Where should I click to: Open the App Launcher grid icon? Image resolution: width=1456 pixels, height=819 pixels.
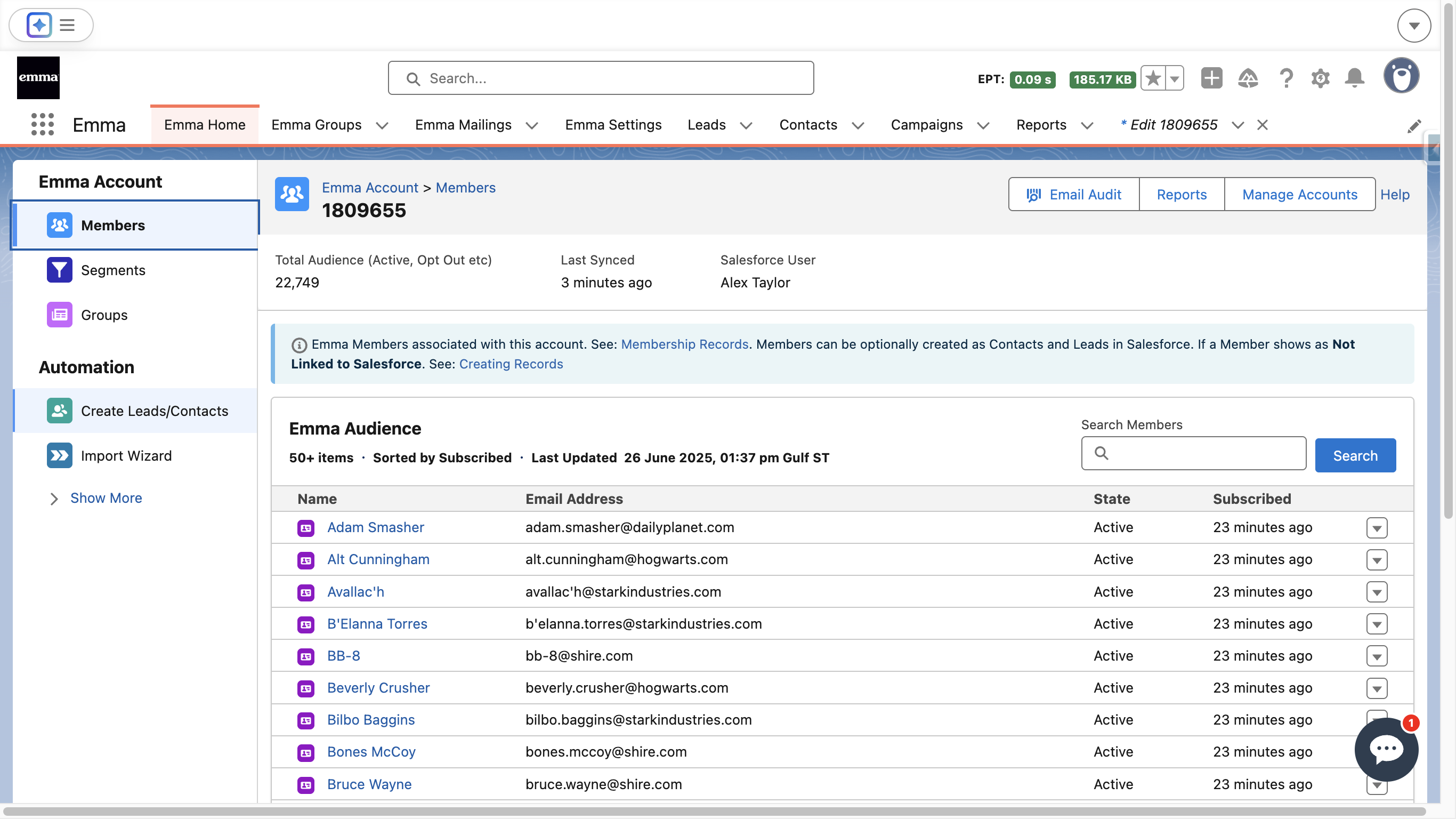(43, 124)
